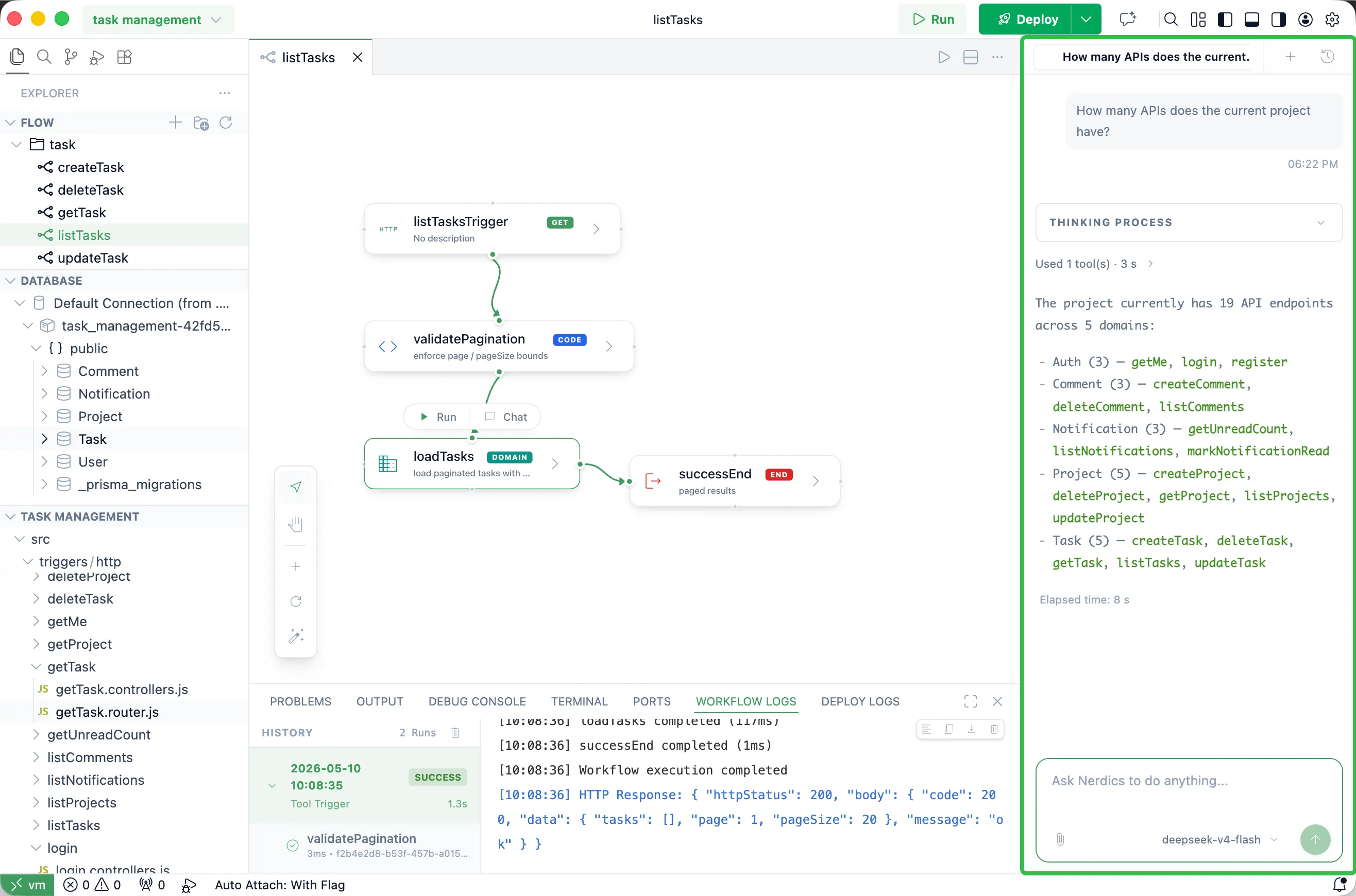Click the AI chat sparkle icon in title bar

[x=1128, y=19]
